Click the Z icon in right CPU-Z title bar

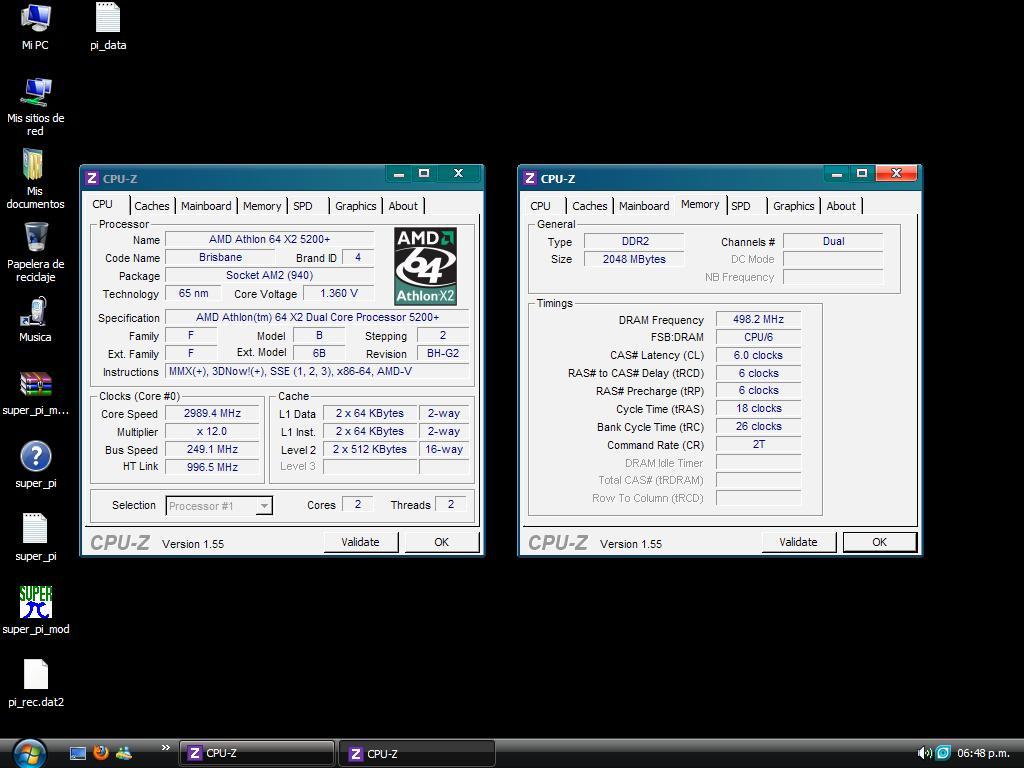(x=530, y=178)
